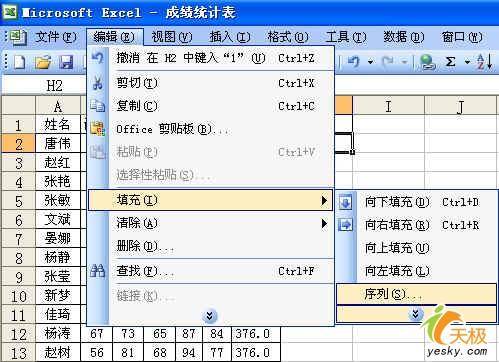
Task: Click the AutoSum sigma icon
Action: click(x=450, y=62)
